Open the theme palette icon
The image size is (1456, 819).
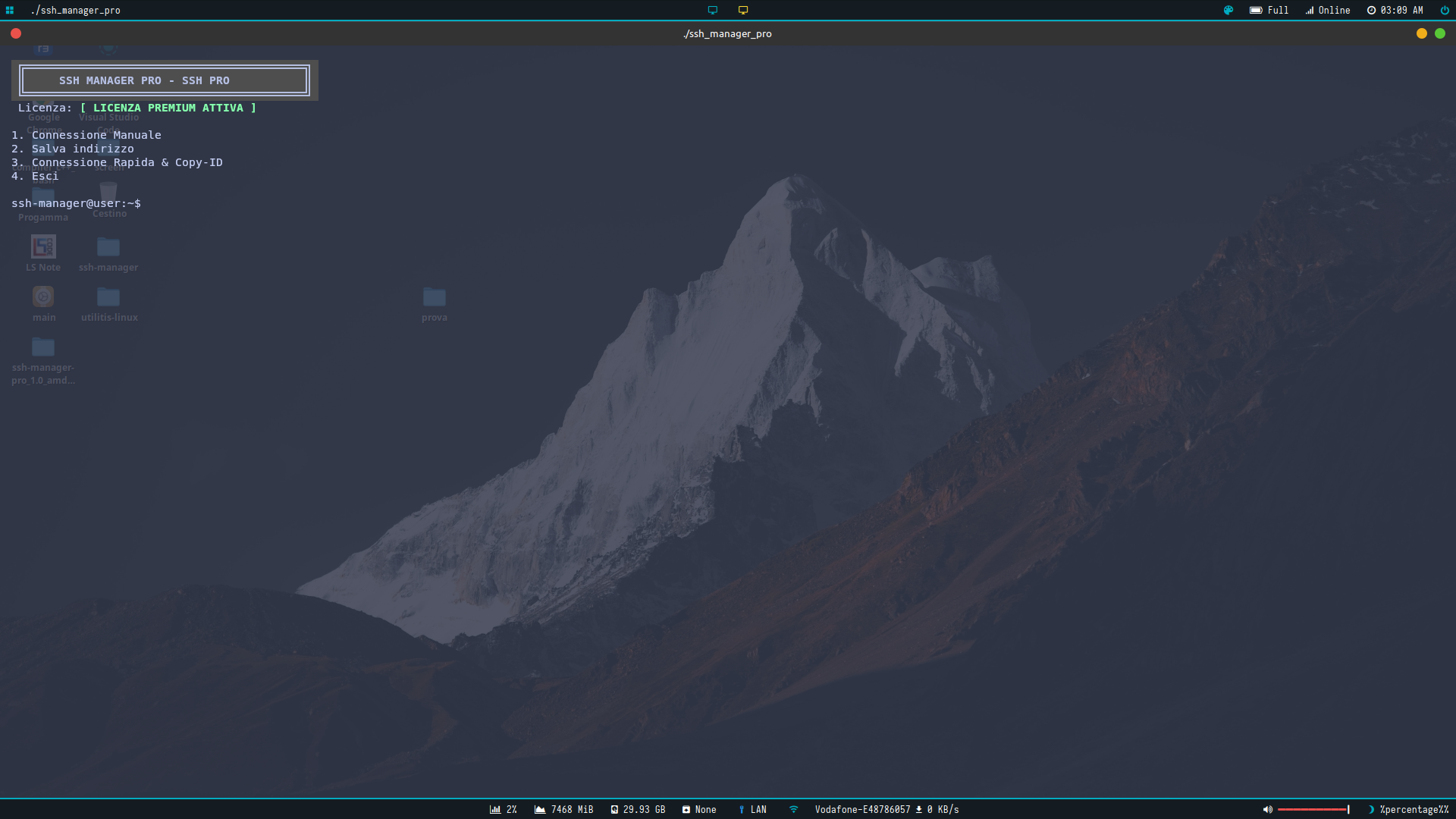(x=1228, y=11)
